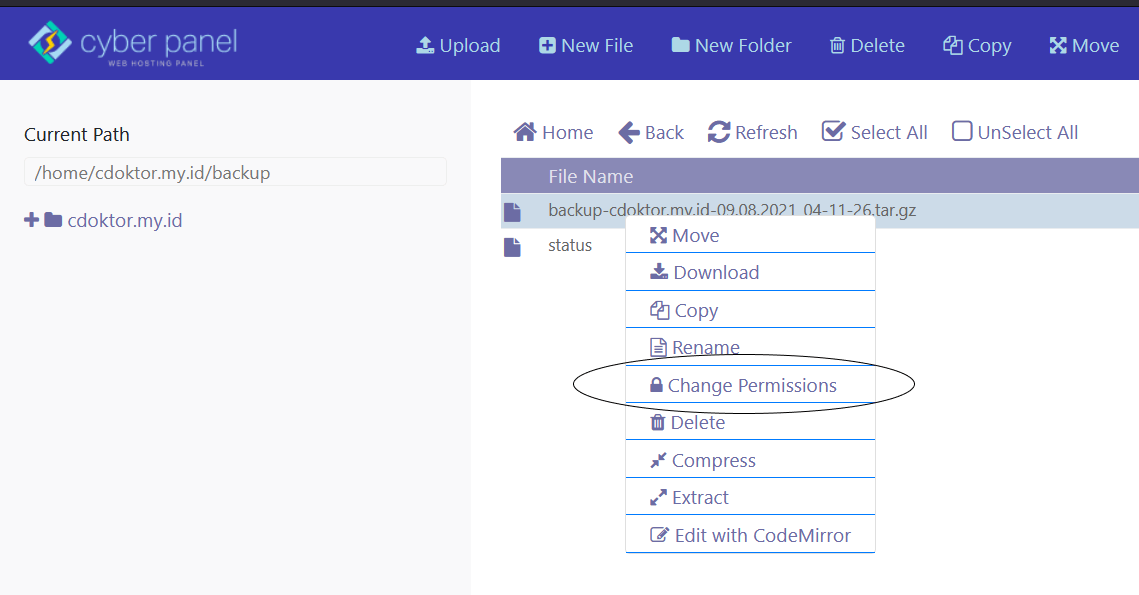Click the Back navigation button

tap(651, 133)
